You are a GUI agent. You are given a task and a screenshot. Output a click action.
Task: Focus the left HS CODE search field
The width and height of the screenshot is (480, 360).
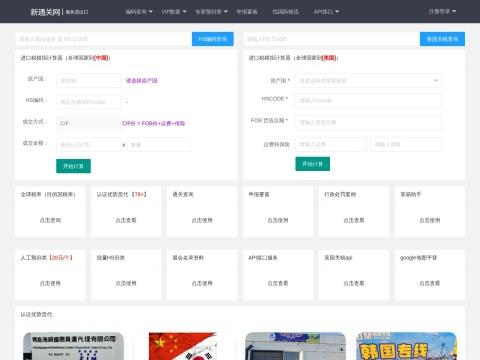pyautogui.click(x=103, y=39)
